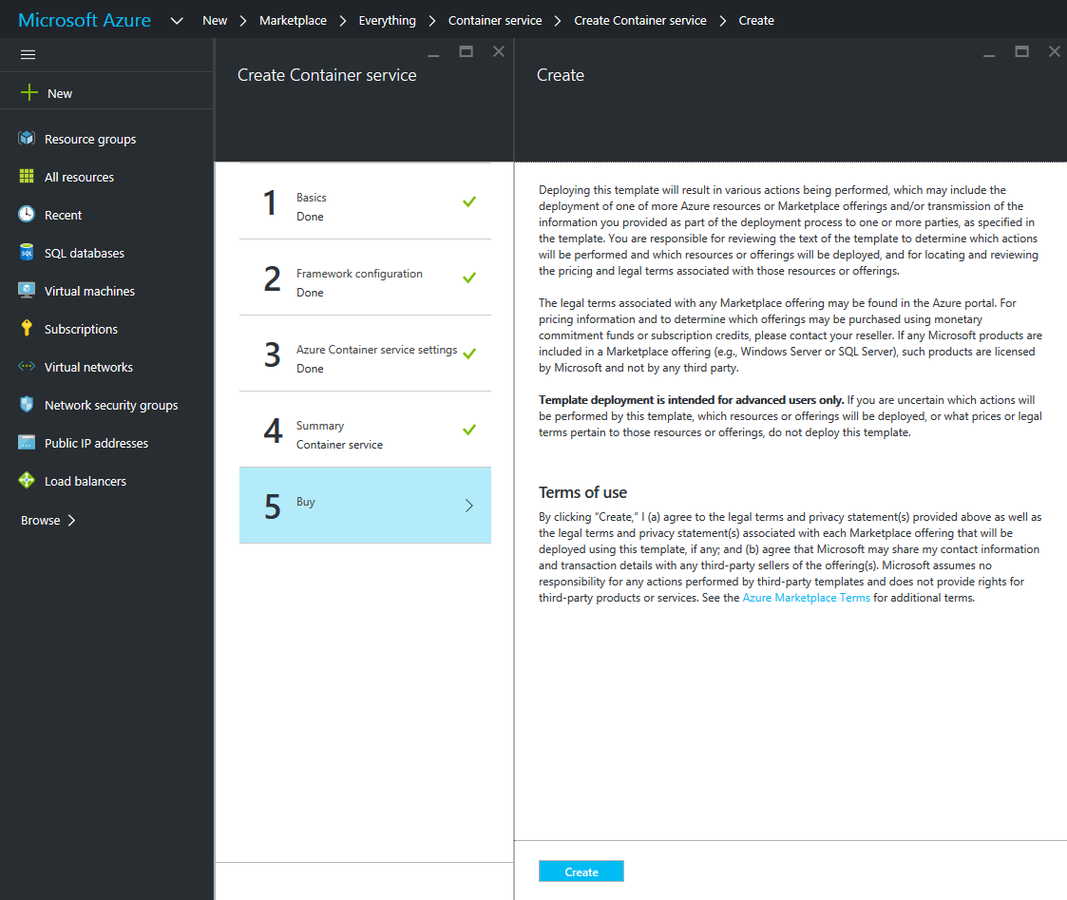The width and height of the screenshot is (1067, 900).
Task: Go to Everything in breadcrumb
Action: point(387,20)
